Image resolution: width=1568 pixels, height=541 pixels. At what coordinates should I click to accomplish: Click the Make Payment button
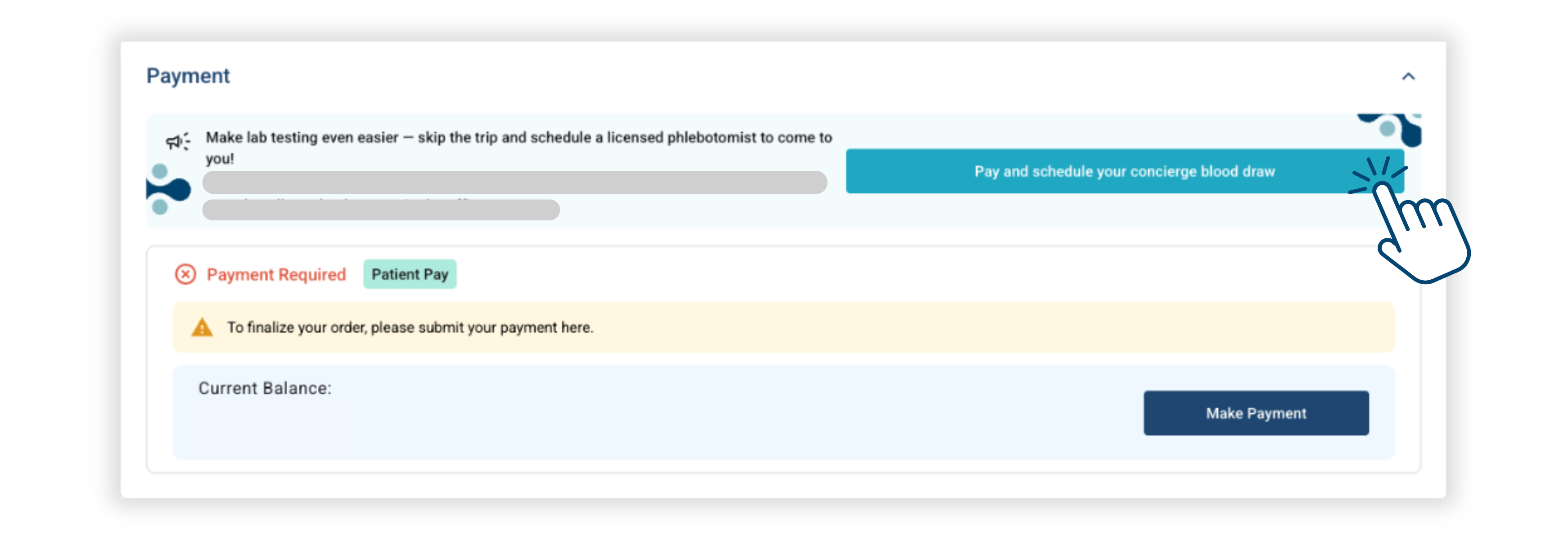(1256, 413)
